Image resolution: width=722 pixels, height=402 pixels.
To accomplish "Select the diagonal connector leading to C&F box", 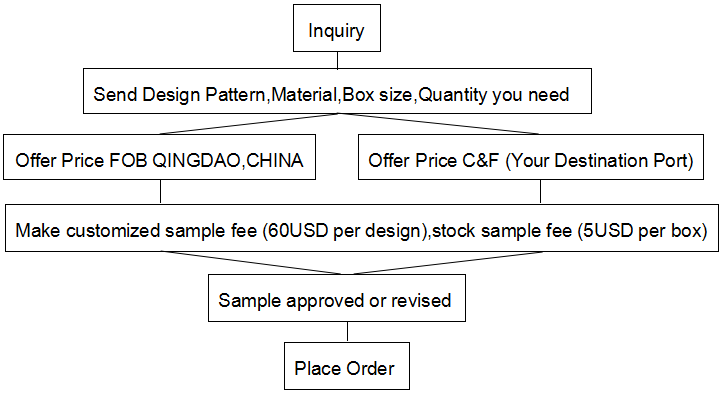I will click(438, 124).
